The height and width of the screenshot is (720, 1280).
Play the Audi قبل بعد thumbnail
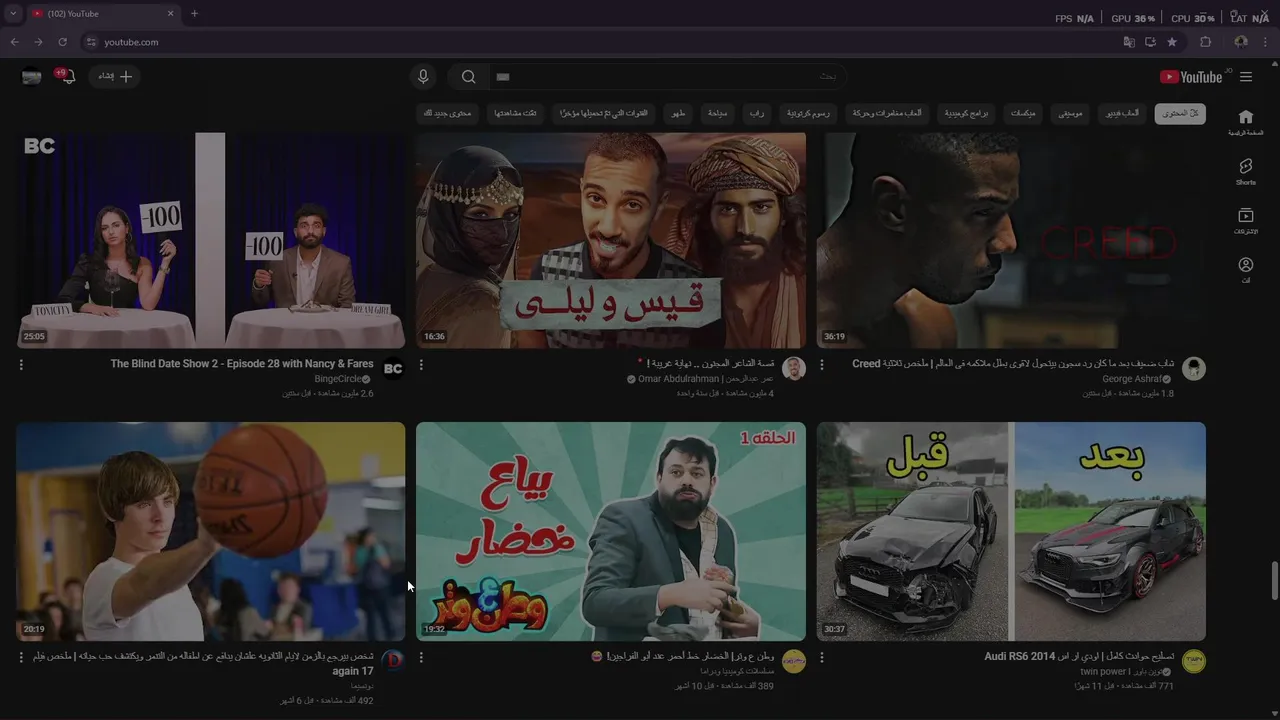click(x=1011, y=531)
